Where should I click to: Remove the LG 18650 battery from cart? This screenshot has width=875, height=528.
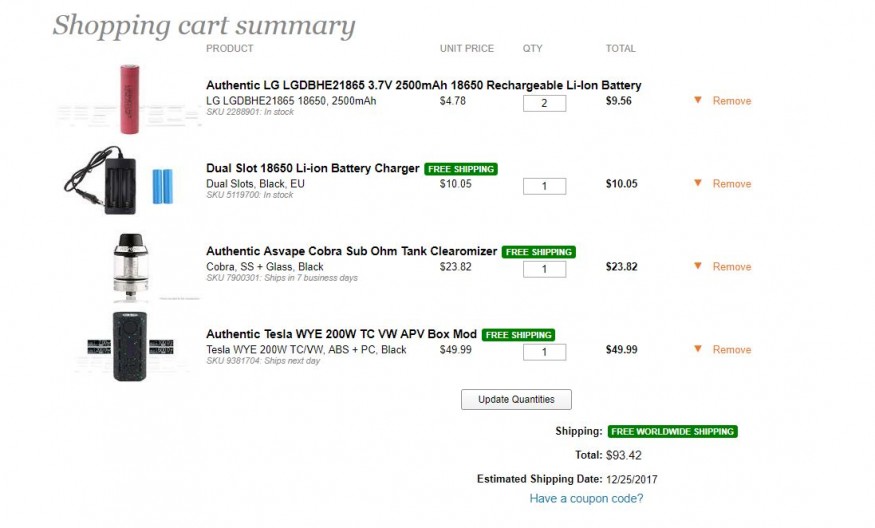(732, 101)
